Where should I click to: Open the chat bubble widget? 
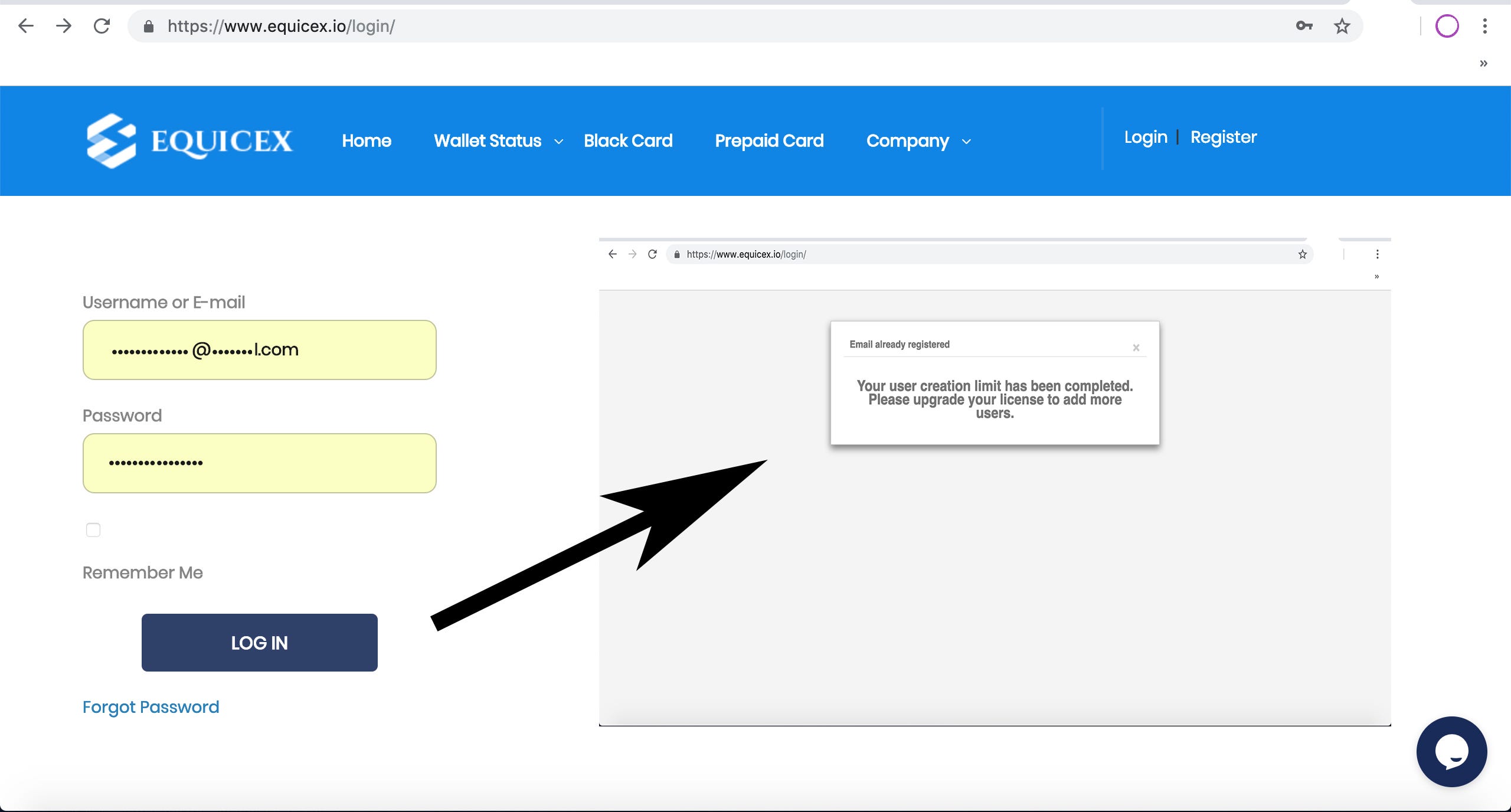(x=1451, y=751)
